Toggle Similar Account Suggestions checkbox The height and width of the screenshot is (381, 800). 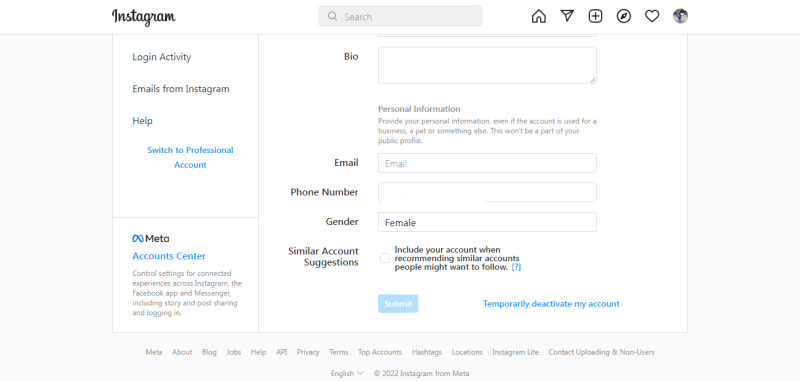(x=385, y=258)
